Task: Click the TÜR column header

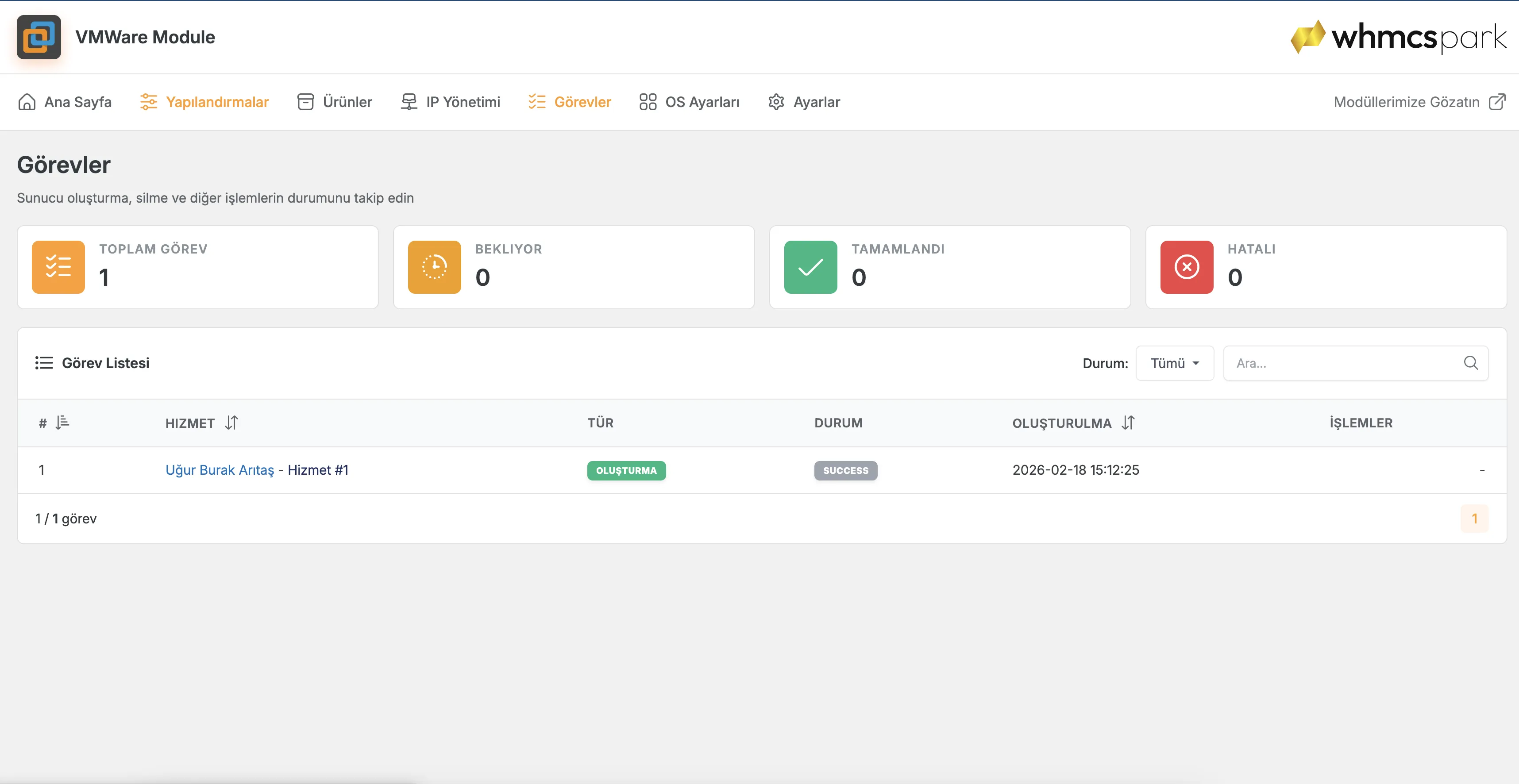Action: tap(600, 423)
